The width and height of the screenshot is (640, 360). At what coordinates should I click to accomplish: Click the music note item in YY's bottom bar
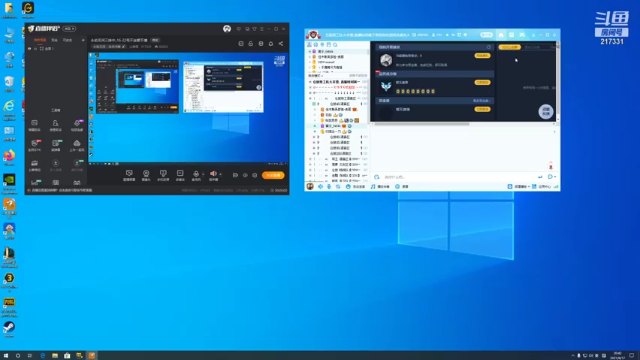coord(380,187)
